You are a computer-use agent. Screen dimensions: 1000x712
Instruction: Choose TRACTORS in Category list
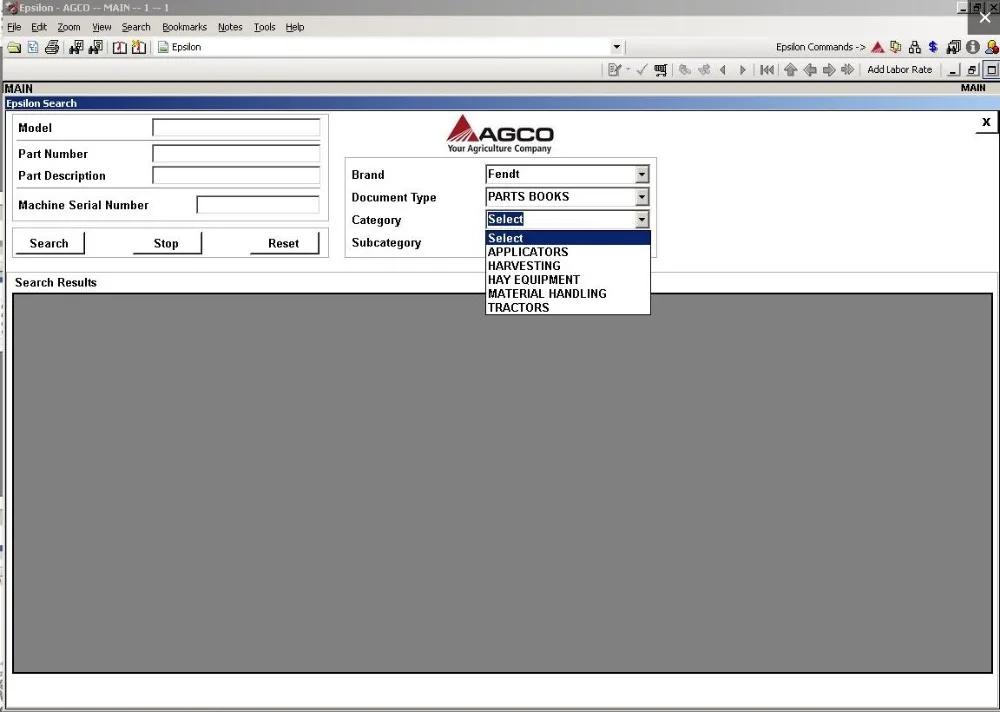tap(568, 308)
